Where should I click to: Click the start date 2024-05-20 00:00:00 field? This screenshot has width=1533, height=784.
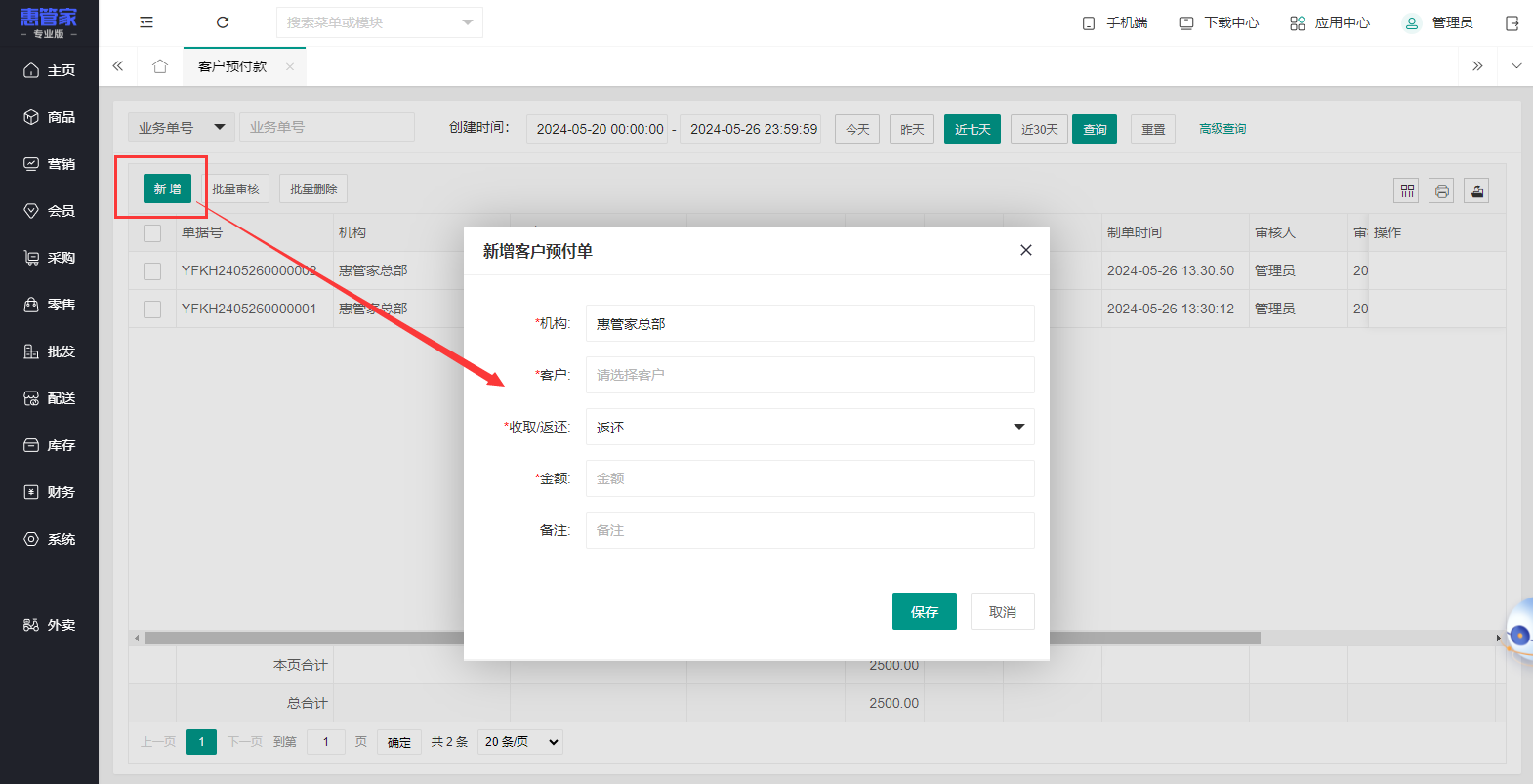click(x=598, y=129)
